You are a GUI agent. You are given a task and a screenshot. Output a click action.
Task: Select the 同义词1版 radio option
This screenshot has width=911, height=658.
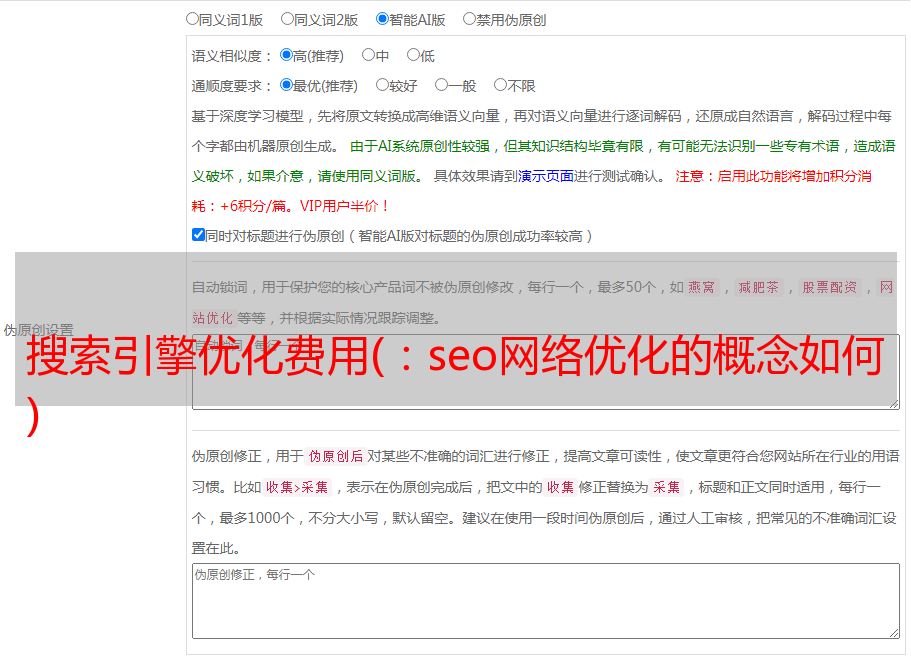(x=192, y=19)
